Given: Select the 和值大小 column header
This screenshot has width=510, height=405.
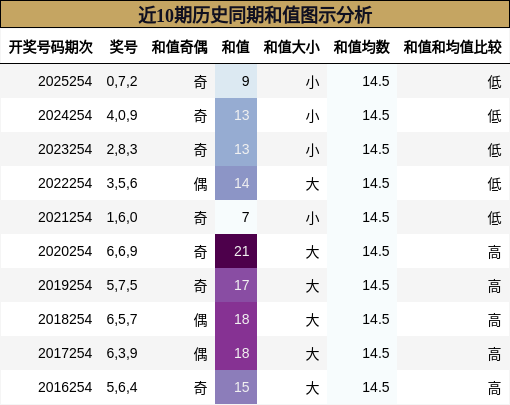Looking at the screenshot, I should pos(292,47).
